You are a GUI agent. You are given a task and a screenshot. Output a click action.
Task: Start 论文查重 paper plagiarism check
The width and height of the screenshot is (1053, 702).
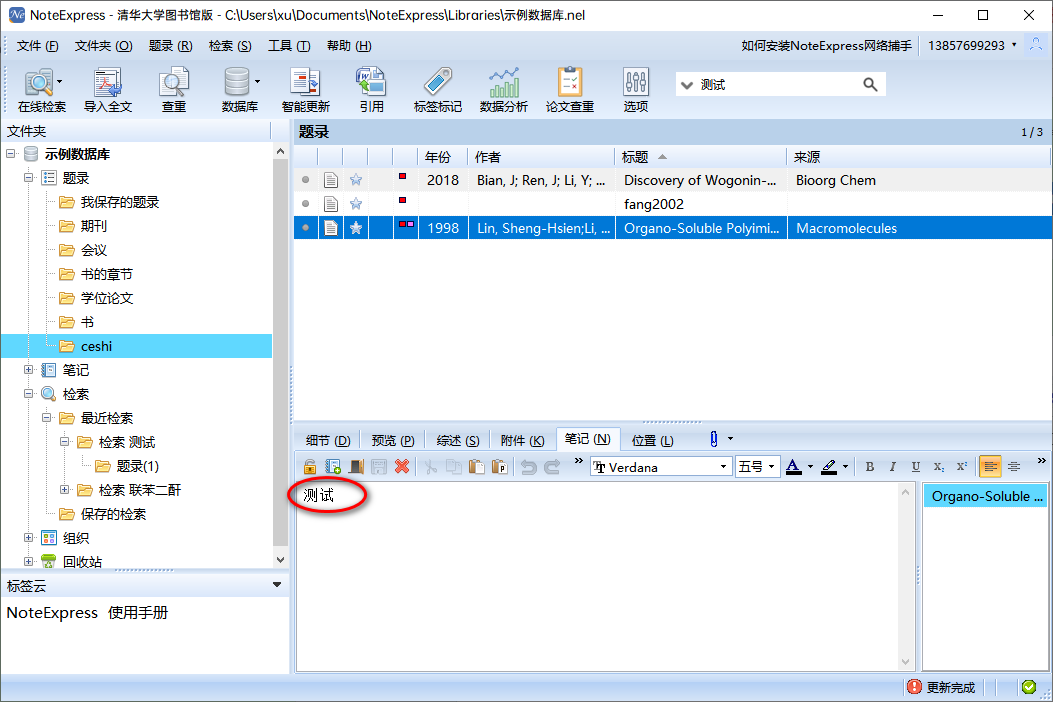click(x=569, y=90)
